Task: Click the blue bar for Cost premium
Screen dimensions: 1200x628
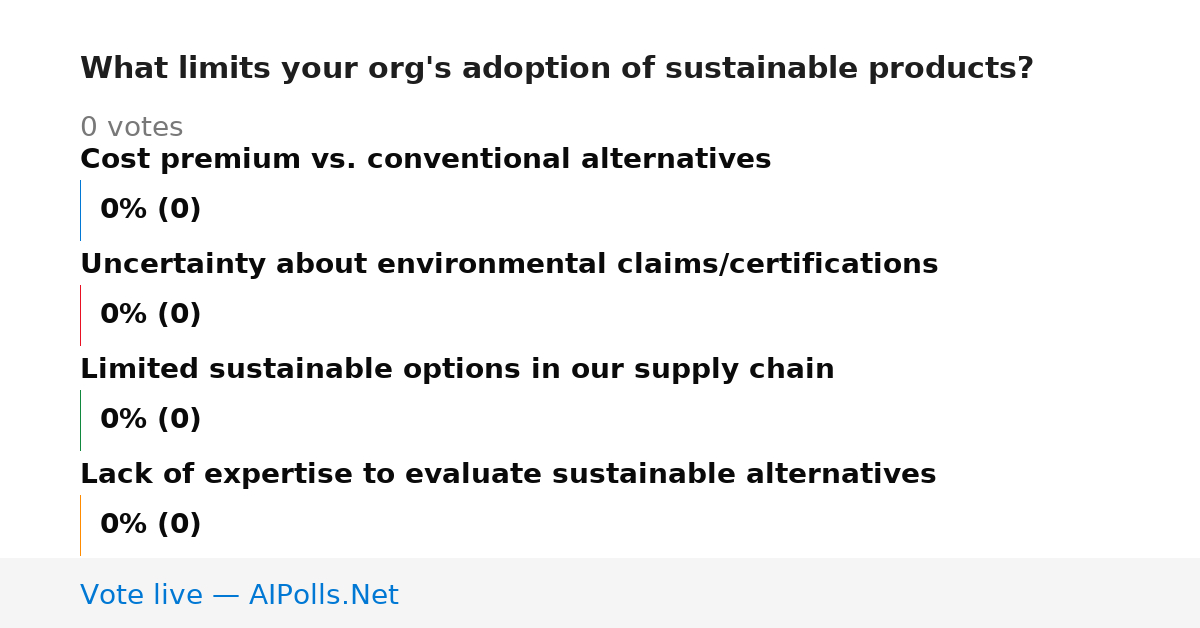Action: pyautogui.click(x=80, y=210)
